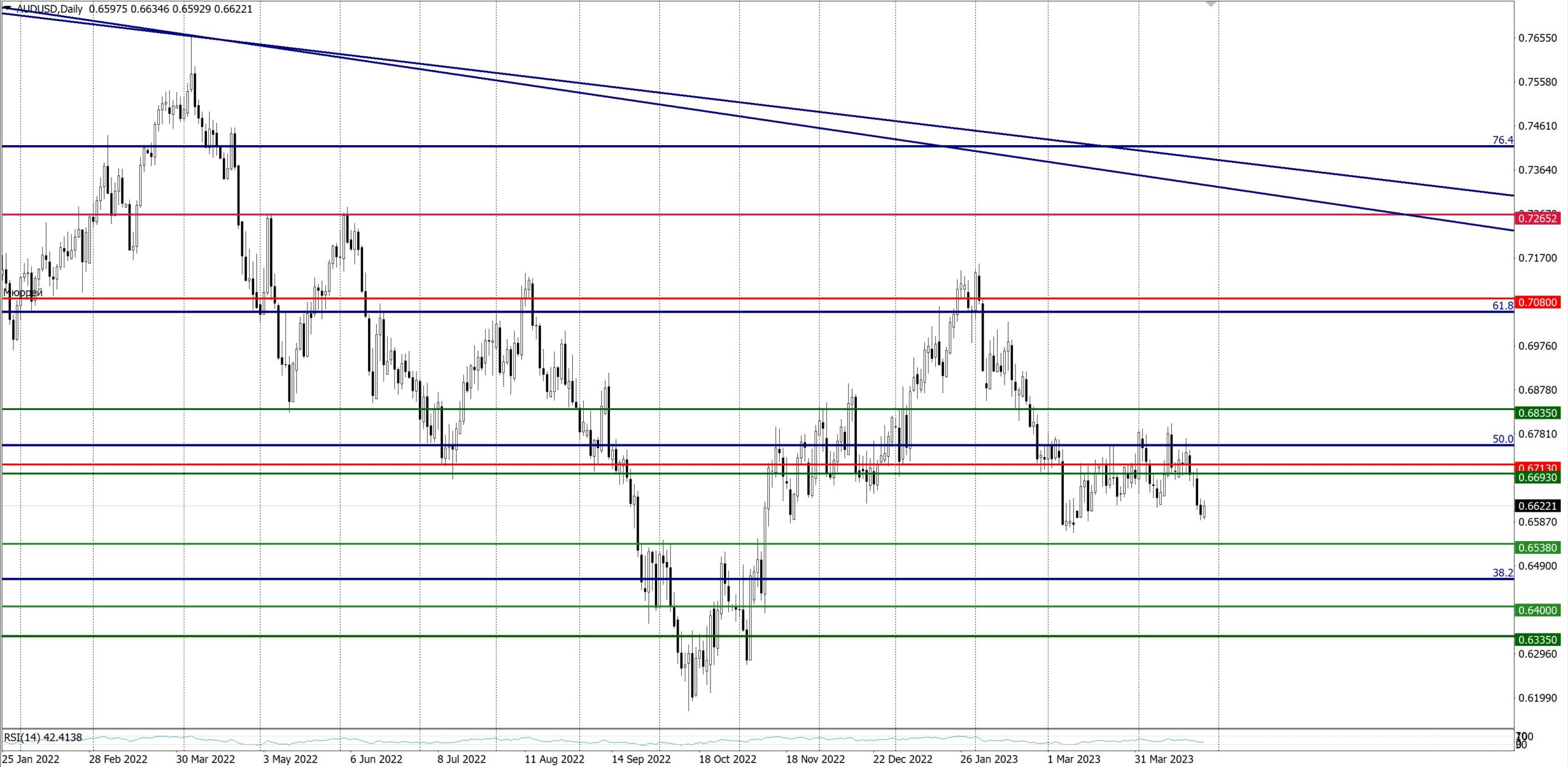Click the 31 Mar 2023 date label
This screenshot has height=767, width=1568.
click(1163, 759)
